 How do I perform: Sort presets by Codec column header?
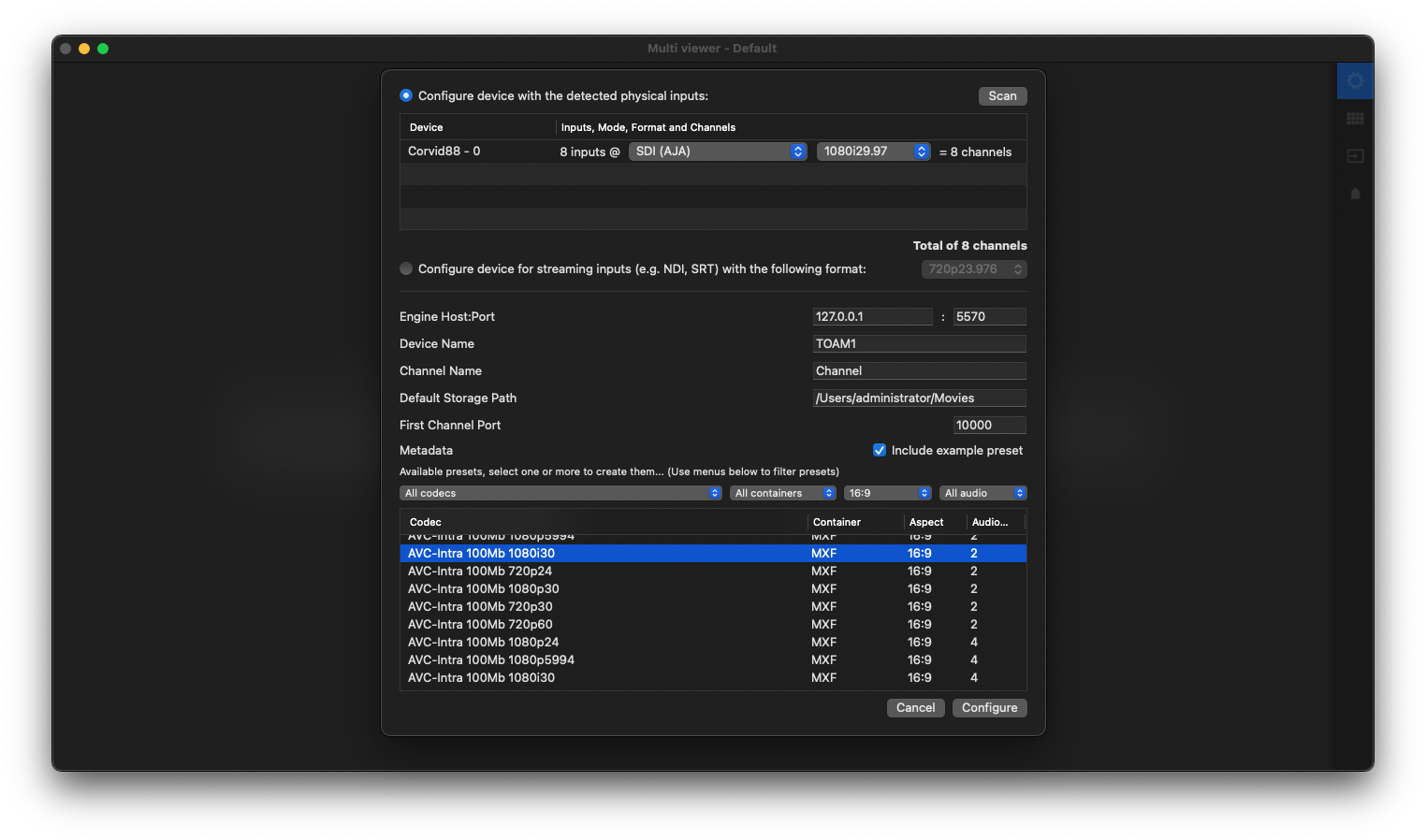pyautogui.click(x=604, y=522)
